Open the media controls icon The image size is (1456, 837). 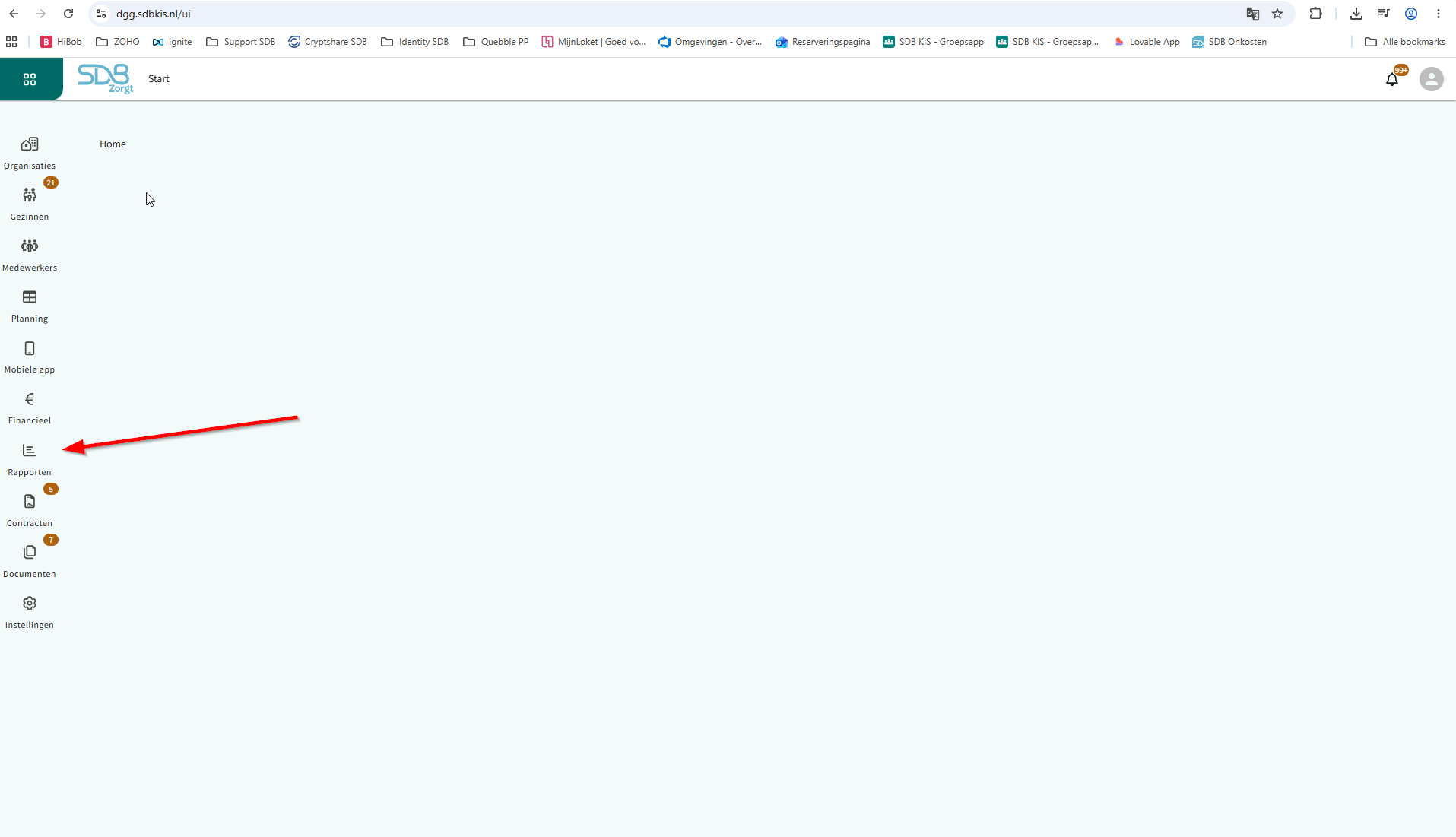pyautogui.click(x=1384, y=14)
